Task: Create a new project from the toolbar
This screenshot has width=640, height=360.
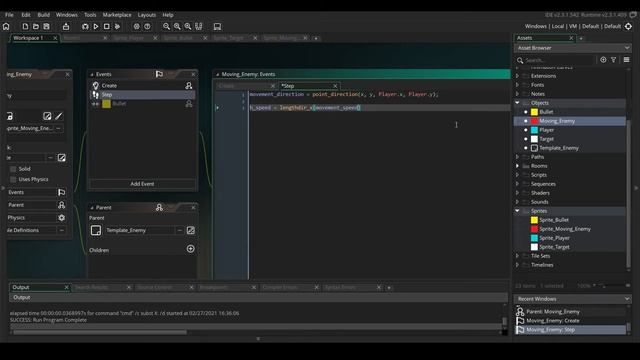Action: [25, 27]
